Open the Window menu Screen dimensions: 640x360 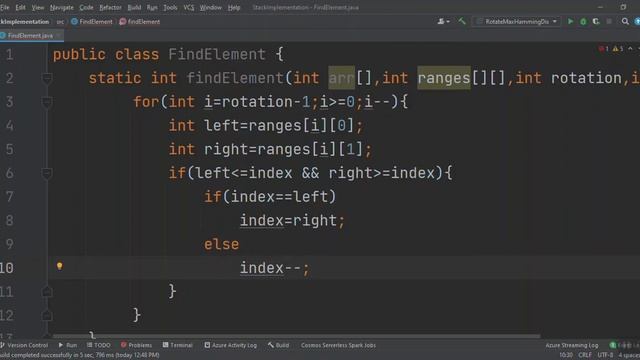pos(211,7)
